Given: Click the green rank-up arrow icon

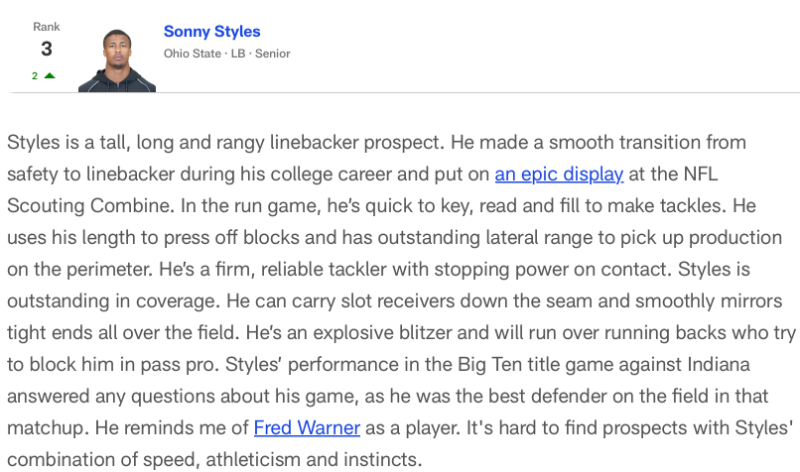Looking at the screenshot, I should pyautogui.click(x=49, y=76).
